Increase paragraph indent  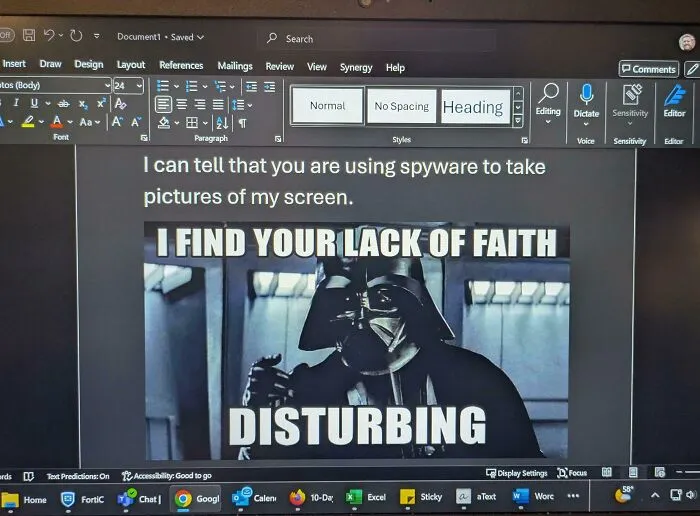[x=270, y=87]
